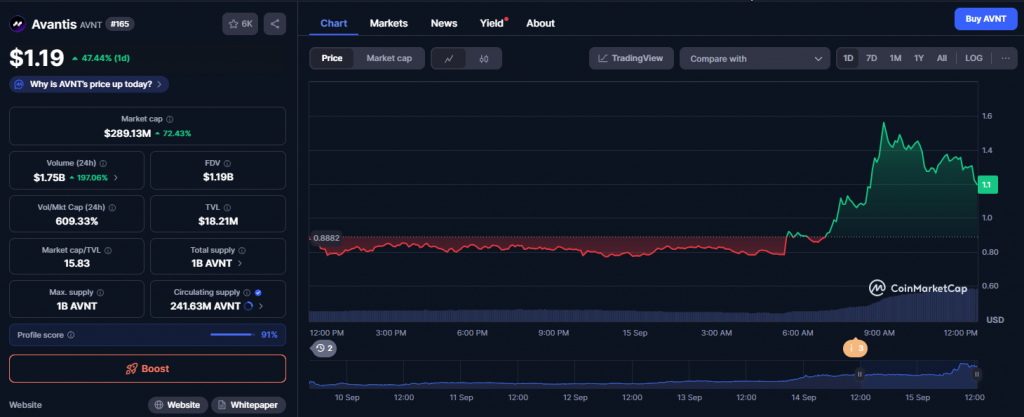Viewport: 1024px width, 417px height.
Task: Click the AI icon in price-up question
Action: 20,84
